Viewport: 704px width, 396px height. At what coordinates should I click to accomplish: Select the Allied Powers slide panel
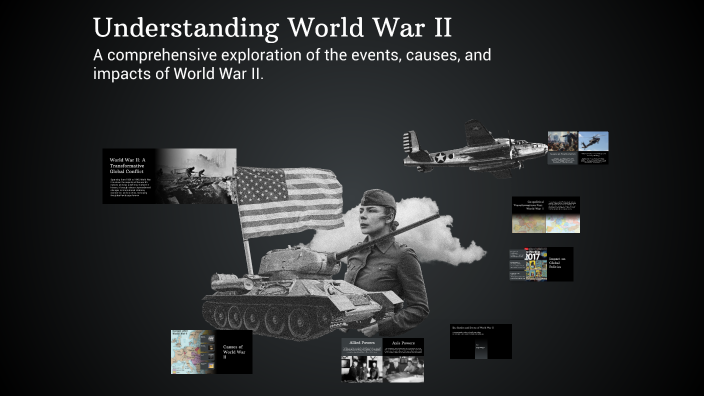click(x=362, y=360)
